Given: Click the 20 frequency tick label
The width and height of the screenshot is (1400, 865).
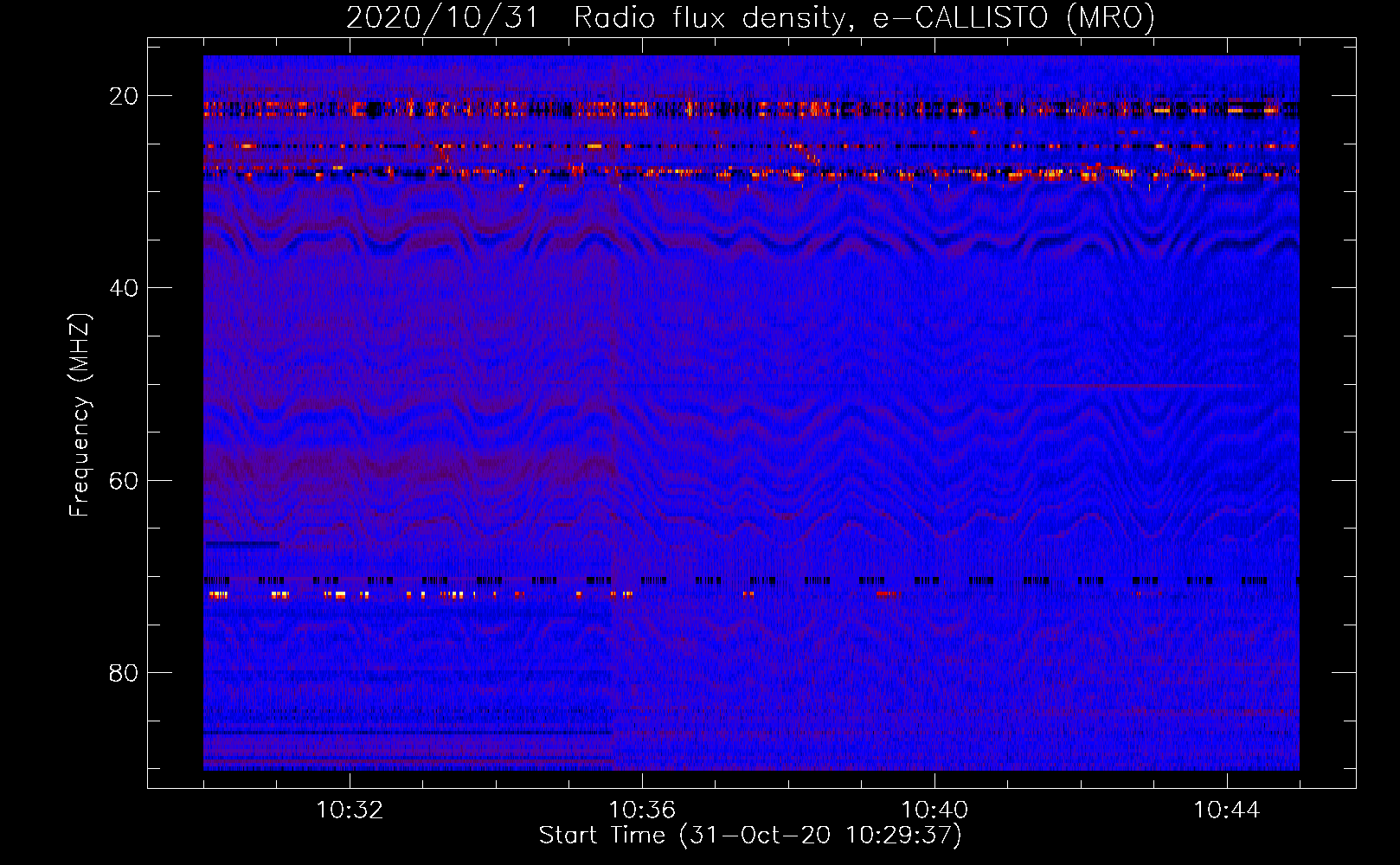Looking at the screenshot, I should [124, 96].
